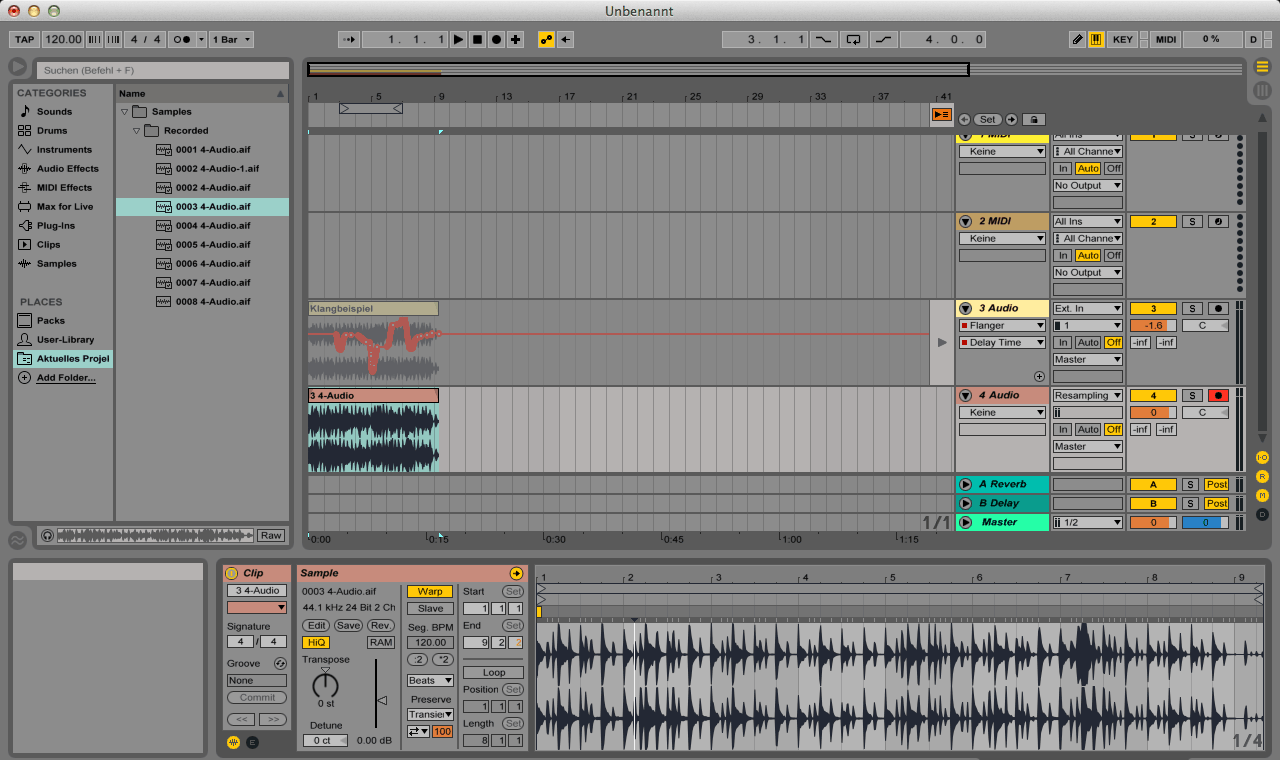Viewport: 1280px width, 760px height.
Task: Toggle the Warp button in Sample box
Action: point(430,592)
